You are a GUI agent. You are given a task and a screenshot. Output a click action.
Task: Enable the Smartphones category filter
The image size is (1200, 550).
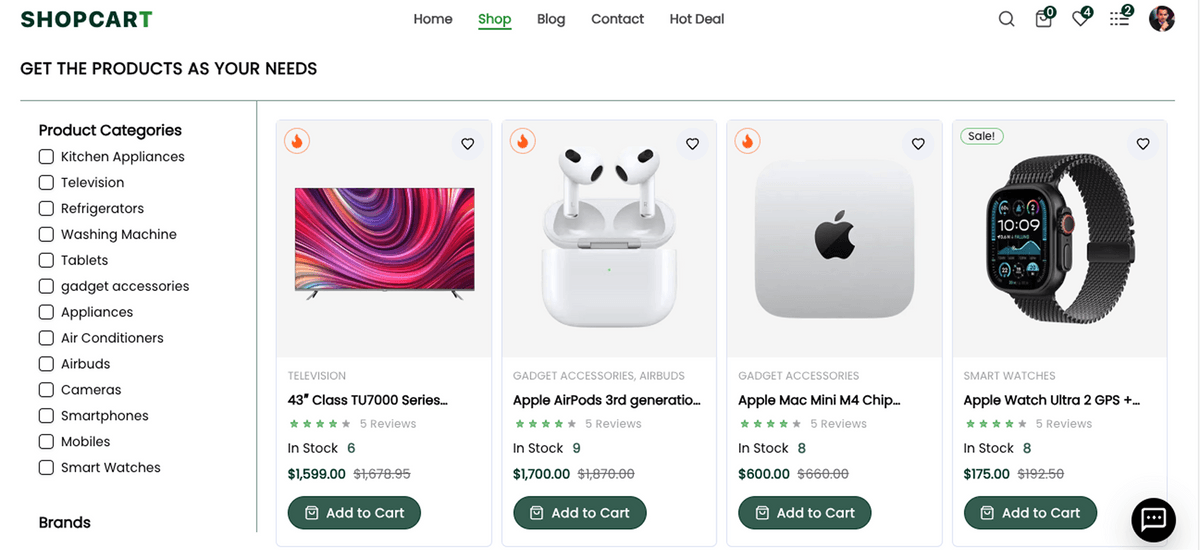click(x=46, y=416)
